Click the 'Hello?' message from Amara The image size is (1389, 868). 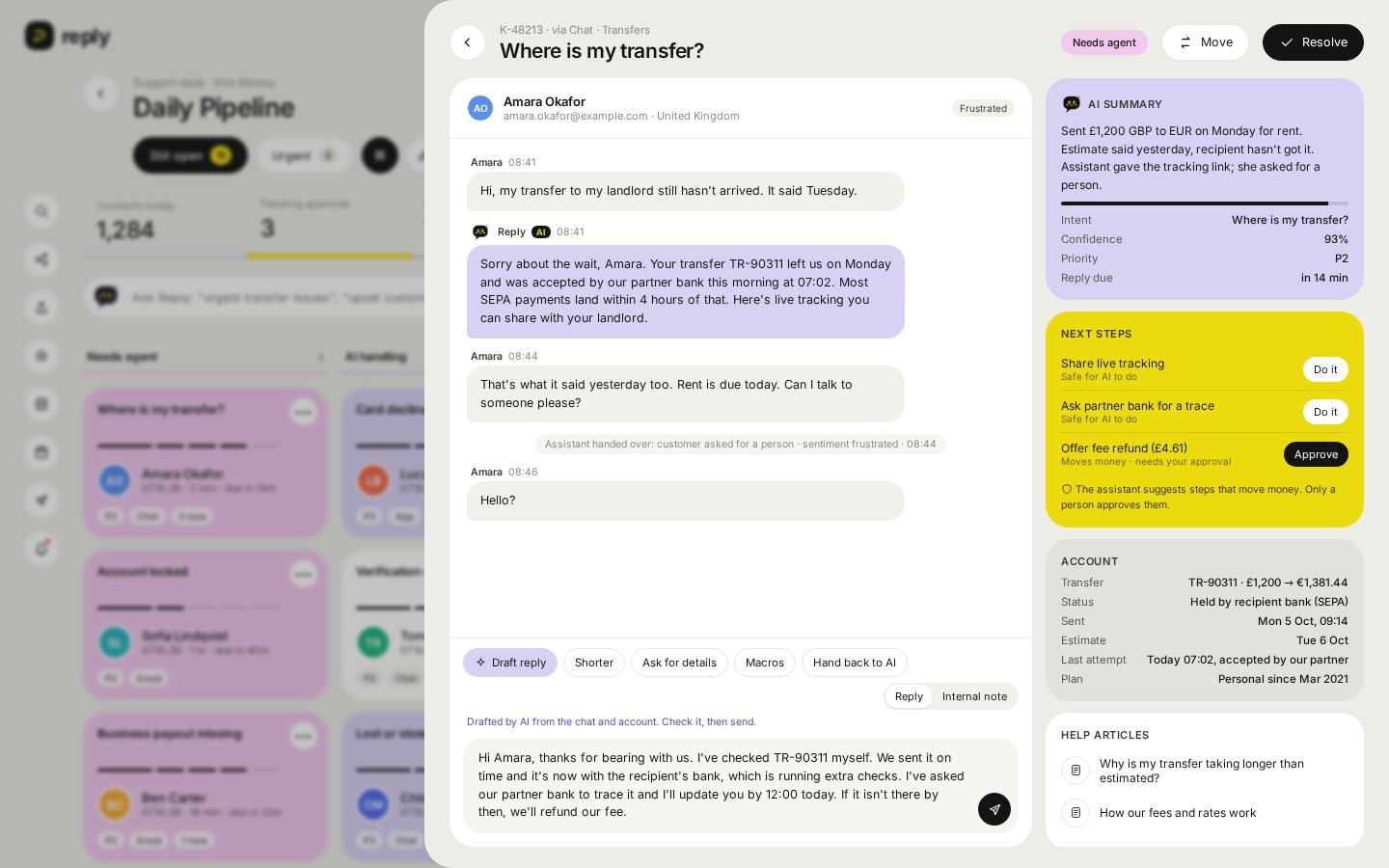coord(685,501)
